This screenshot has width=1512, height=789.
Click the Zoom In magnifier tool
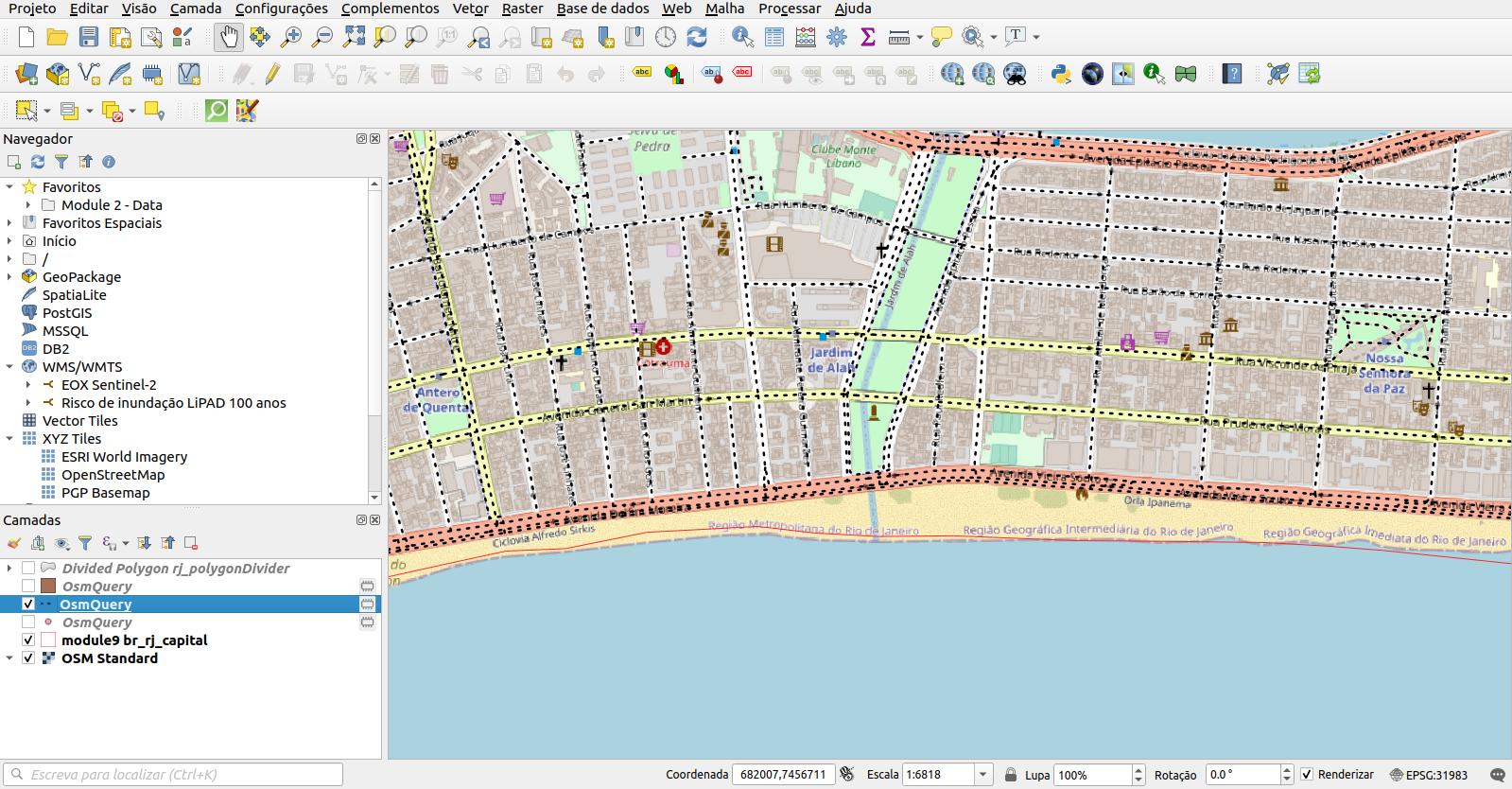[x=291, y=37]
